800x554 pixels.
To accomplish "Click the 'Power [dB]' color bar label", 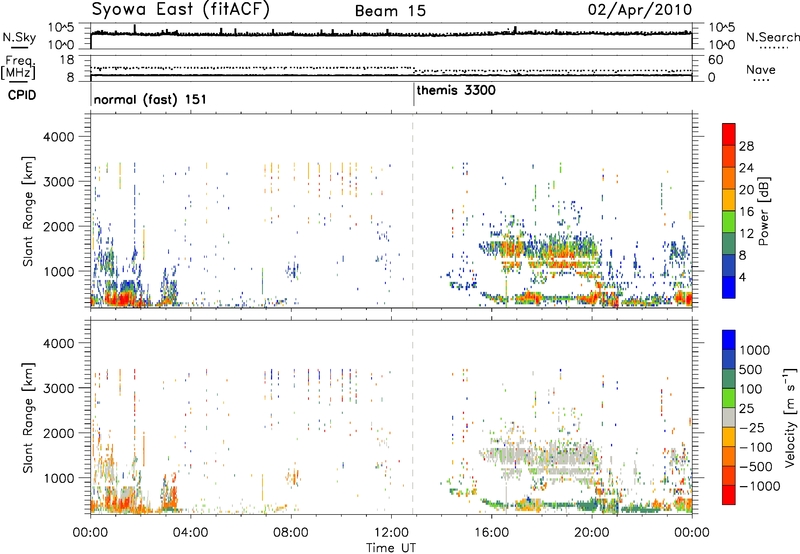I will (764, 211).
